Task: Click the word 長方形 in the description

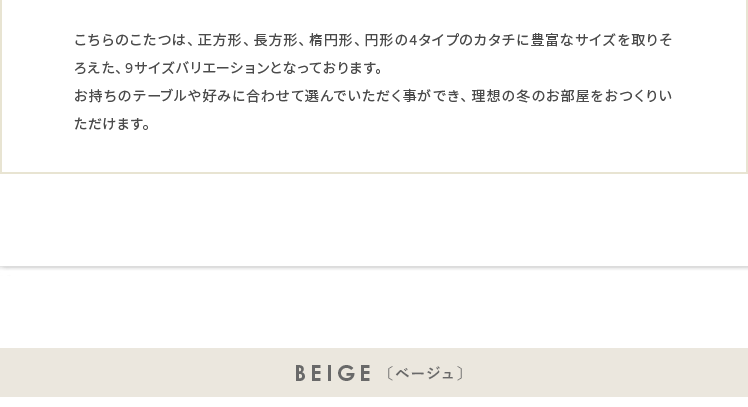Action: pyautogui.click(x=274, y=40)
